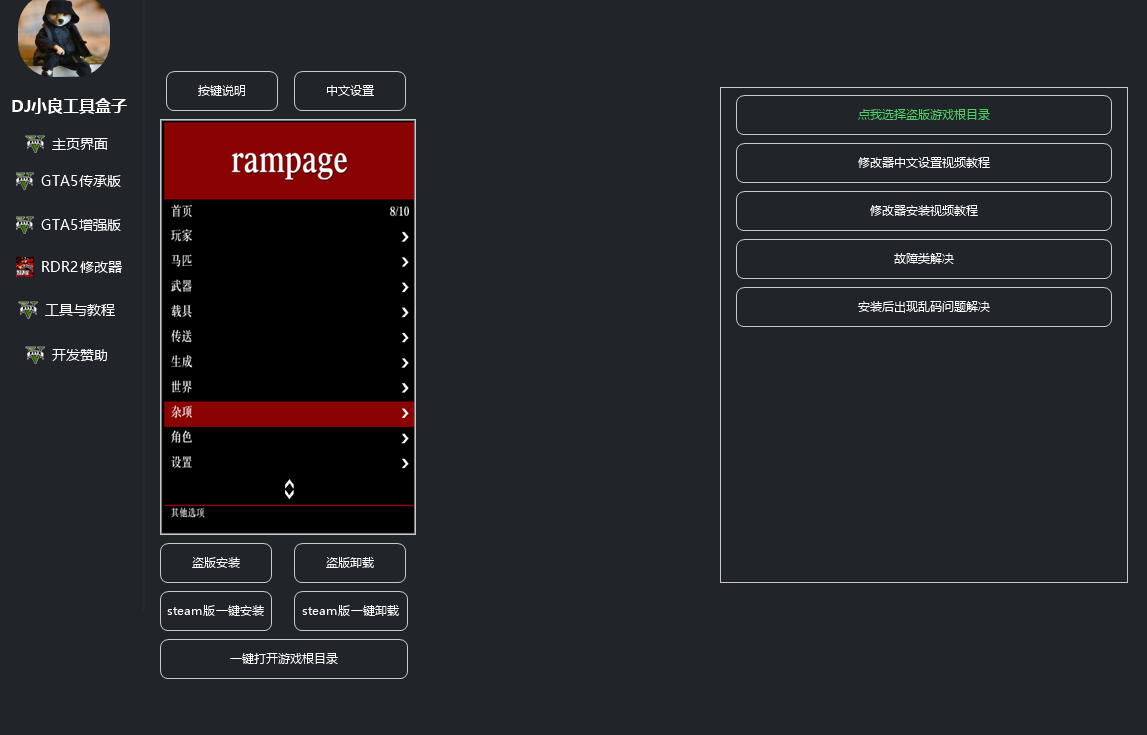Click the rampage banner image
Screen dimensions: 1147x735
289,161
